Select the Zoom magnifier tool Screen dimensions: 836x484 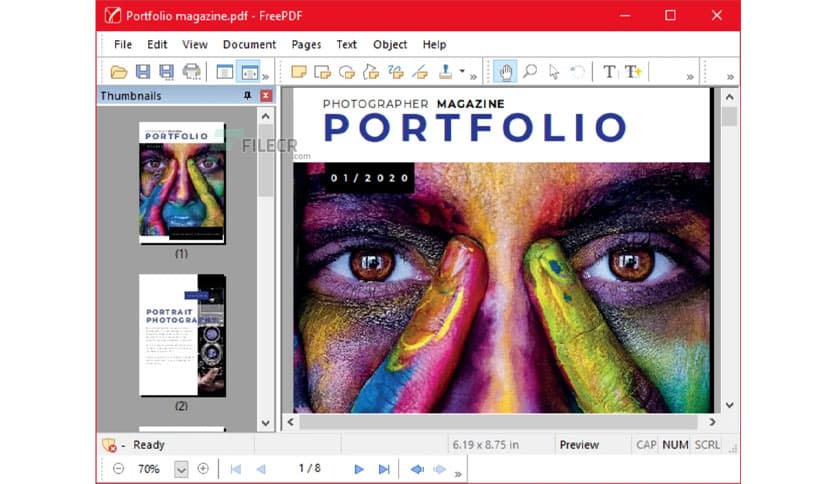pyautogui.click(x=530, y=72)
